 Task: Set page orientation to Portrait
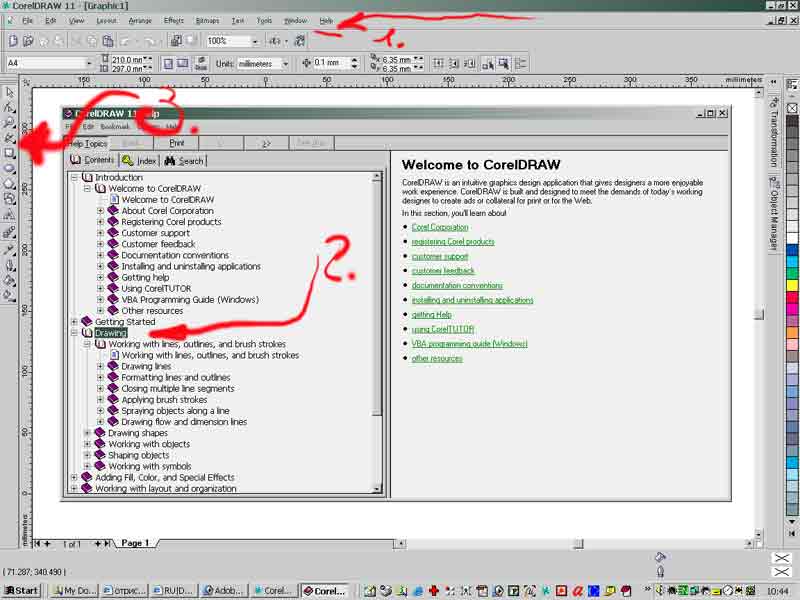pos(168,64)
